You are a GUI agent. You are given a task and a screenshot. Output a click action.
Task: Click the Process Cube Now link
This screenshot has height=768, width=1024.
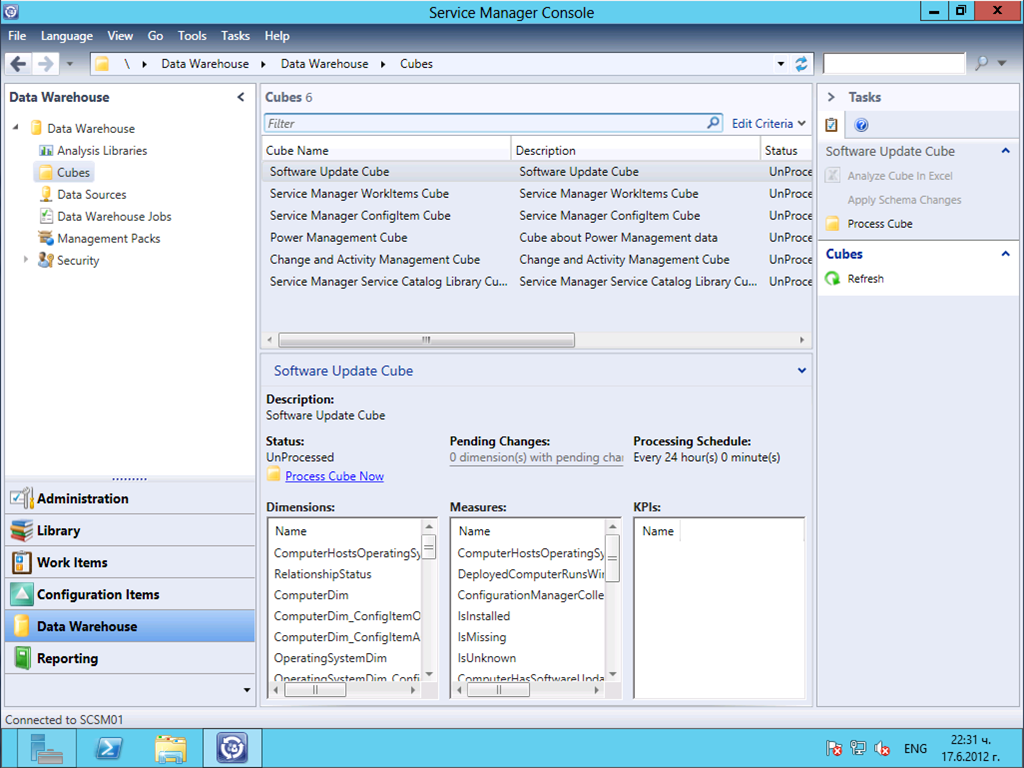(334, 477)
